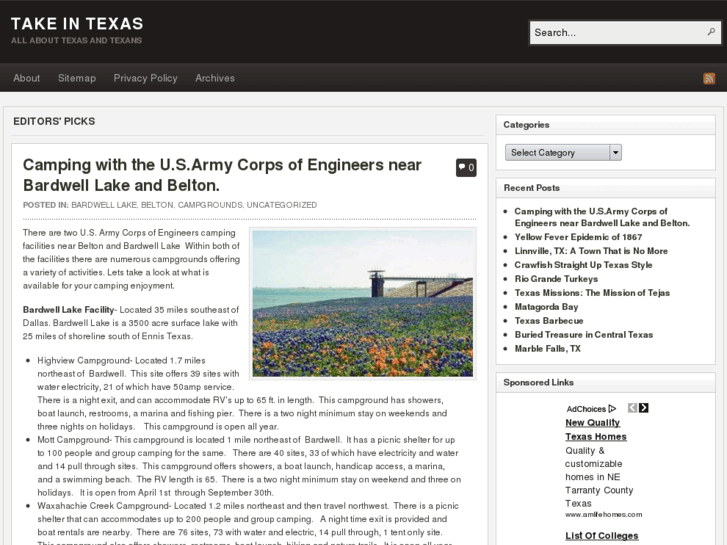Go to next ad arrow
727x545 pixels.
[x=644, y=408]
